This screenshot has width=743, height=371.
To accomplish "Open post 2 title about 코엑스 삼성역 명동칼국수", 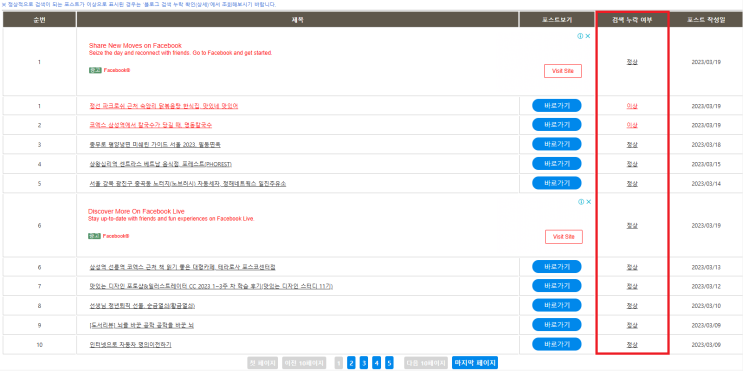I will tap(150, 125).
